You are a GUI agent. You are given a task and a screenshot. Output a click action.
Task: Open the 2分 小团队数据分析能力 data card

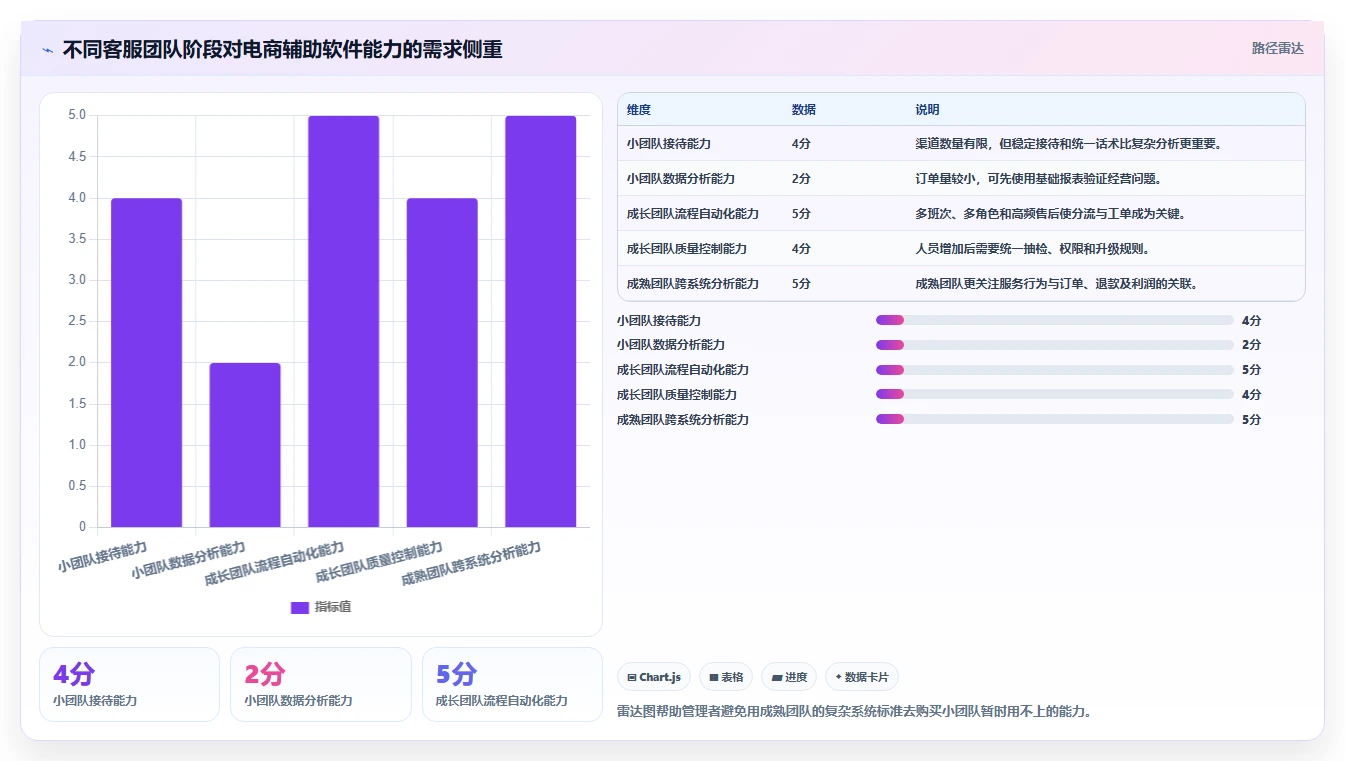(x=321, y=684)
